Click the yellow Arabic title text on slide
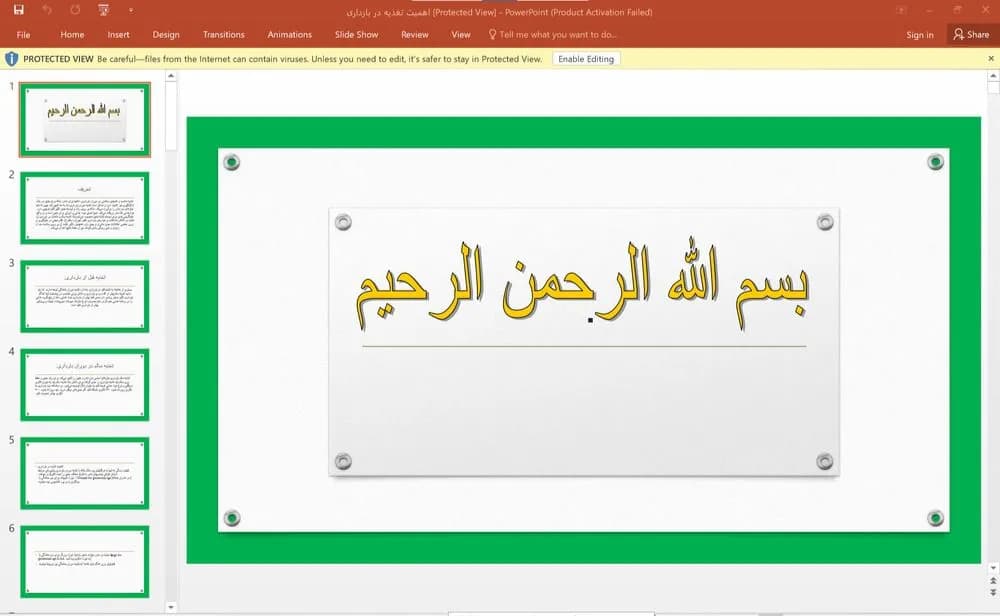This screenshot has width=1000, height=616. click(582, 286)
